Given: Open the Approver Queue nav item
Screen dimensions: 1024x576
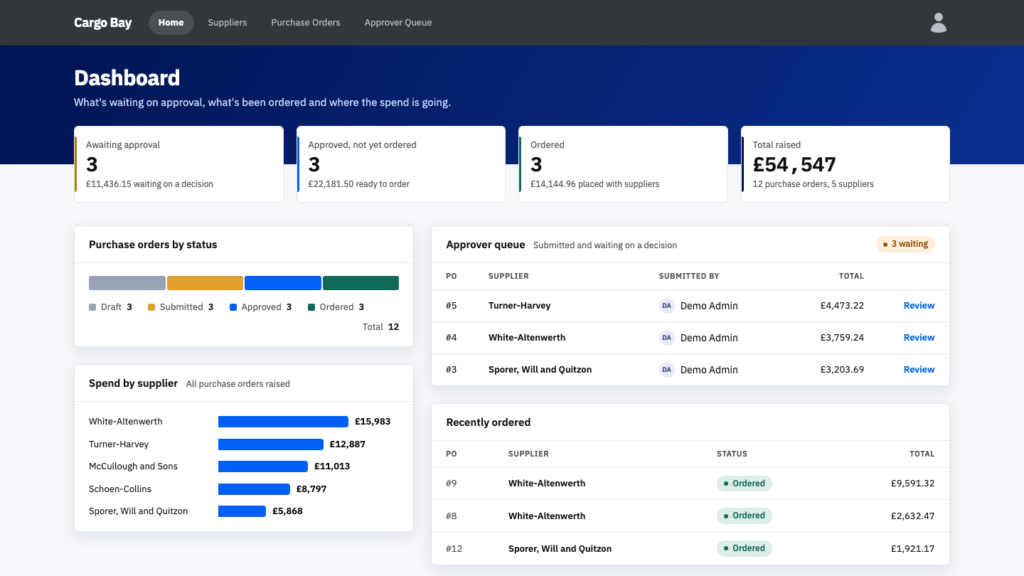Looking at the screenshot, I should [398, 23].
